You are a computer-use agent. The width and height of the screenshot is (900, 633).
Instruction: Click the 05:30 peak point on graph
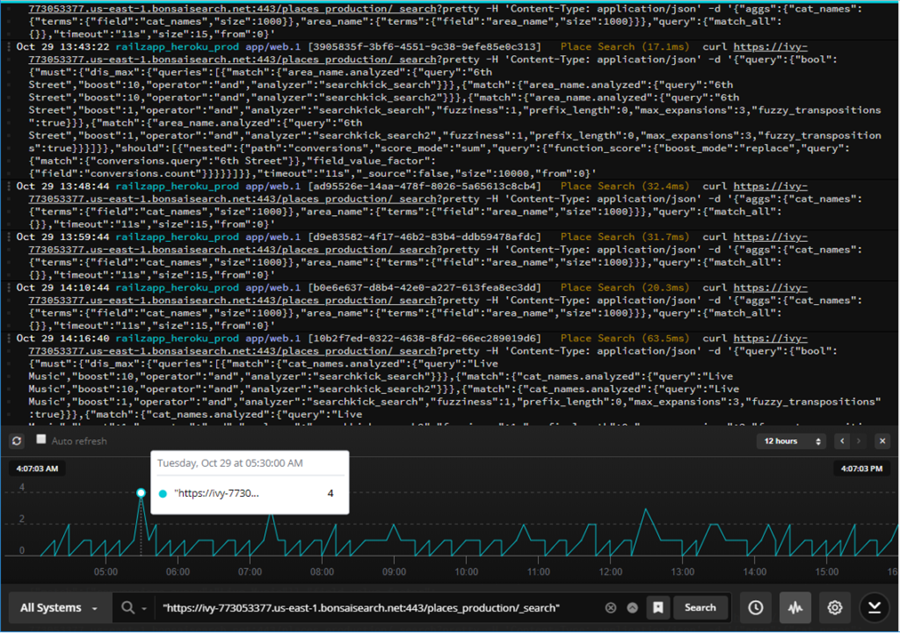[141, 492]
